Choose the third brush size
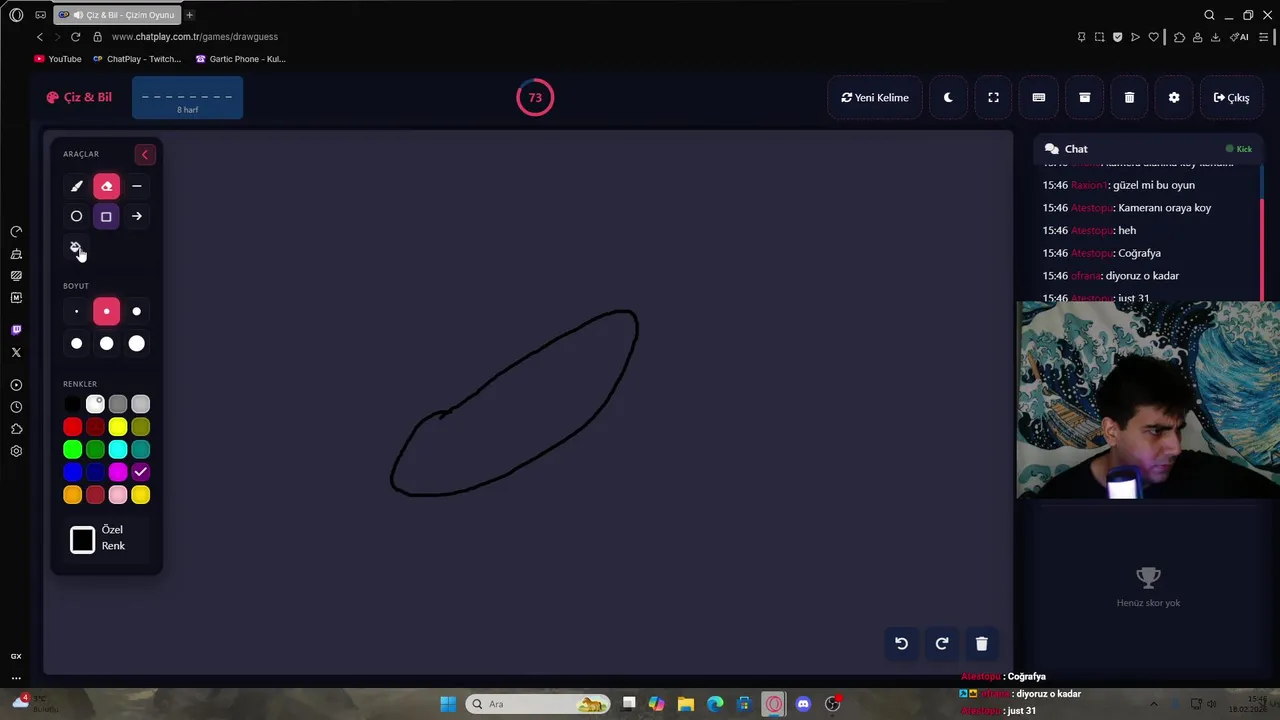This screenshot has width=1280, height=720. 137,312
